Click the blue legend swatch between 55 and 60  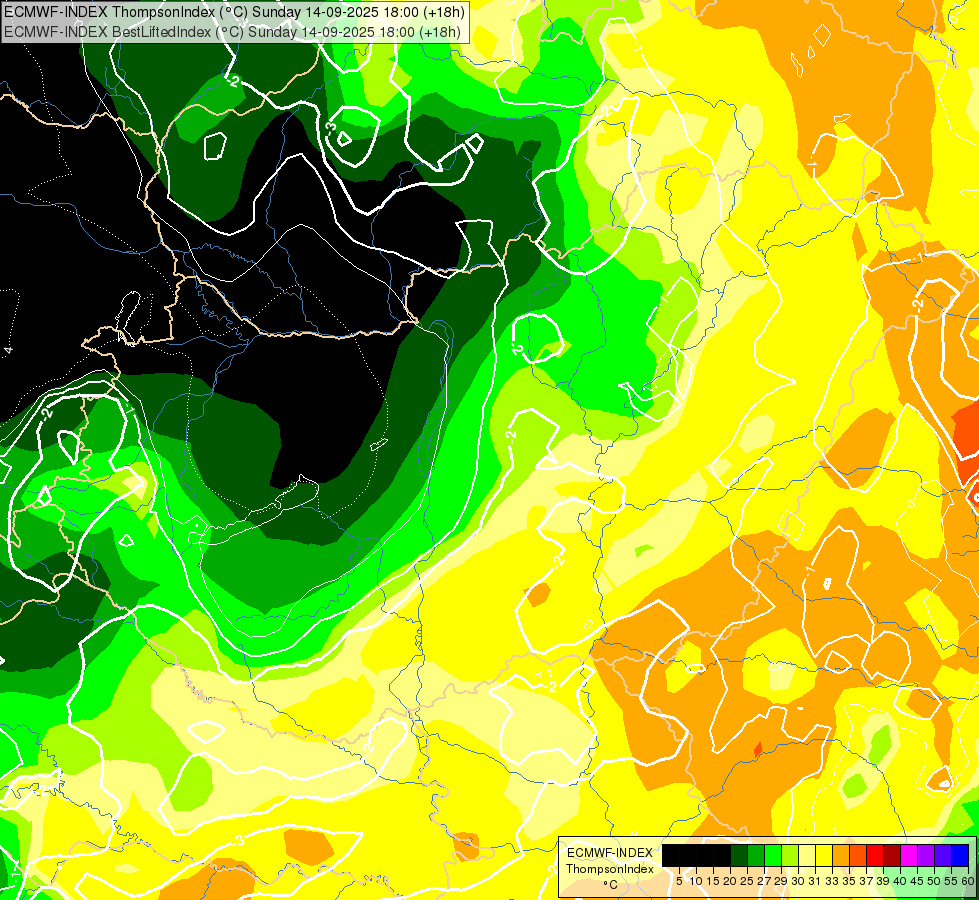click(960, 855)
